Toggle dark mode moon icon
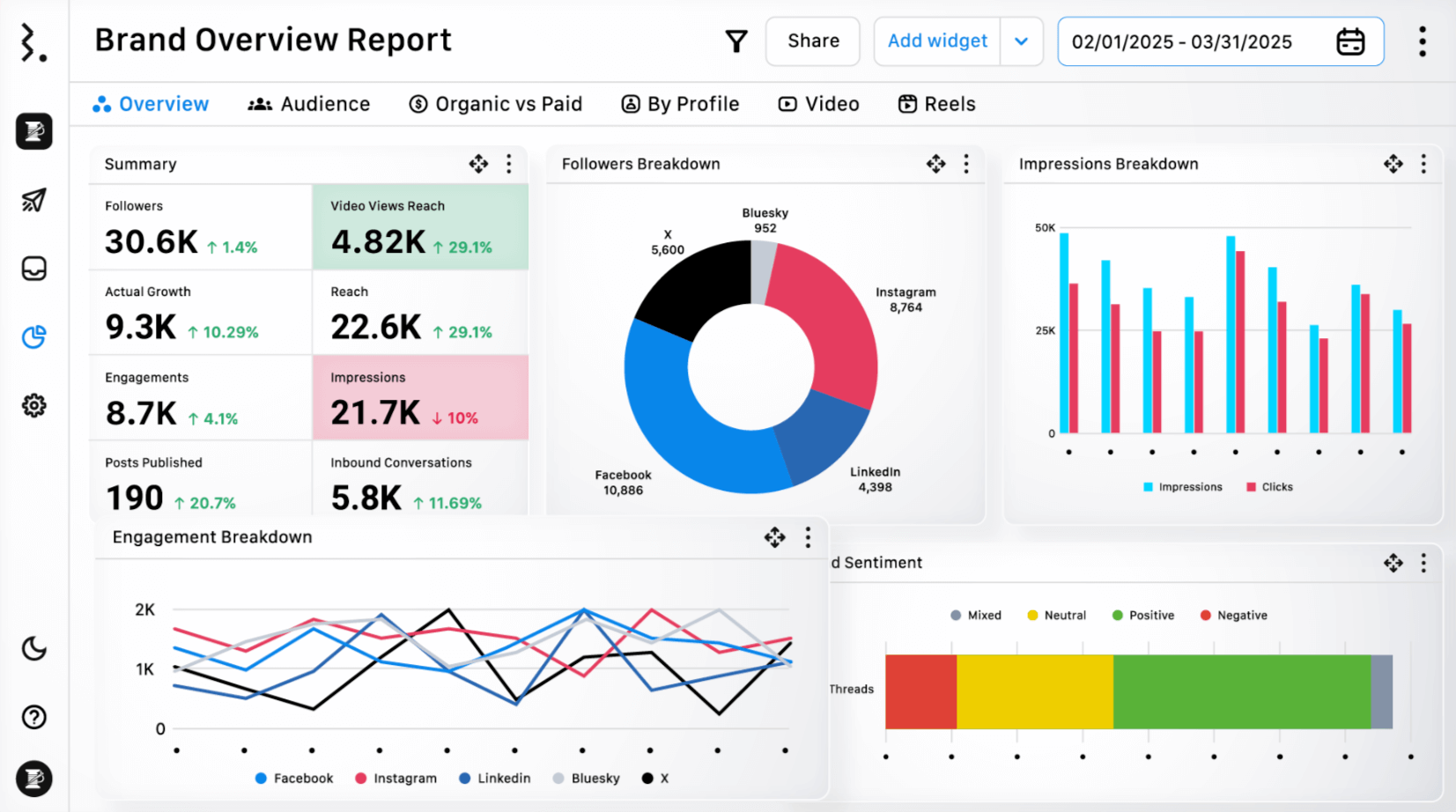This screenshot has width=1456, height=812. (34, 649)
